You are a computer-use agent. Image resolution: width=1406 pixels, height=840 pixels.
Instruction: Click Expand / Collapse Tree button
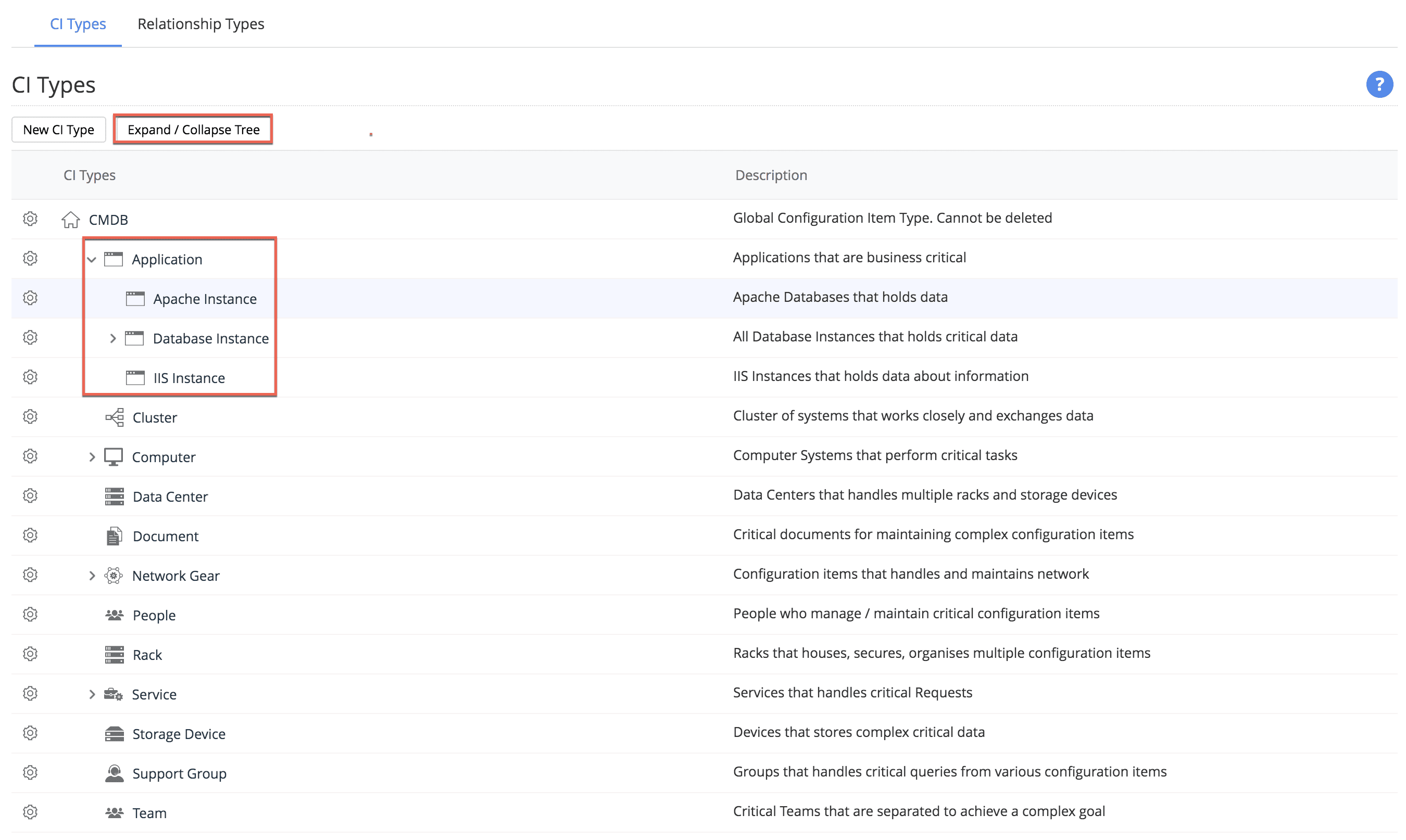point(193,130)
